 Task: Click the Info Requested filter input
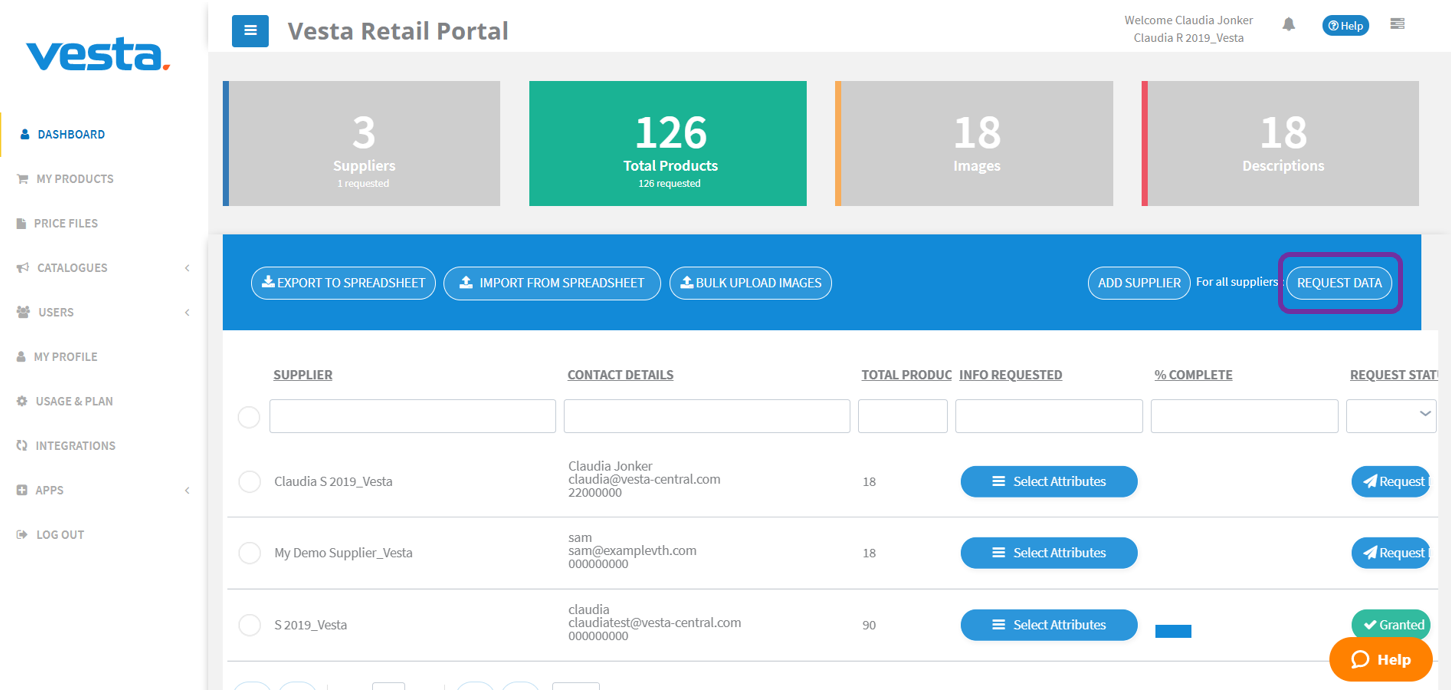[1049, 416]
